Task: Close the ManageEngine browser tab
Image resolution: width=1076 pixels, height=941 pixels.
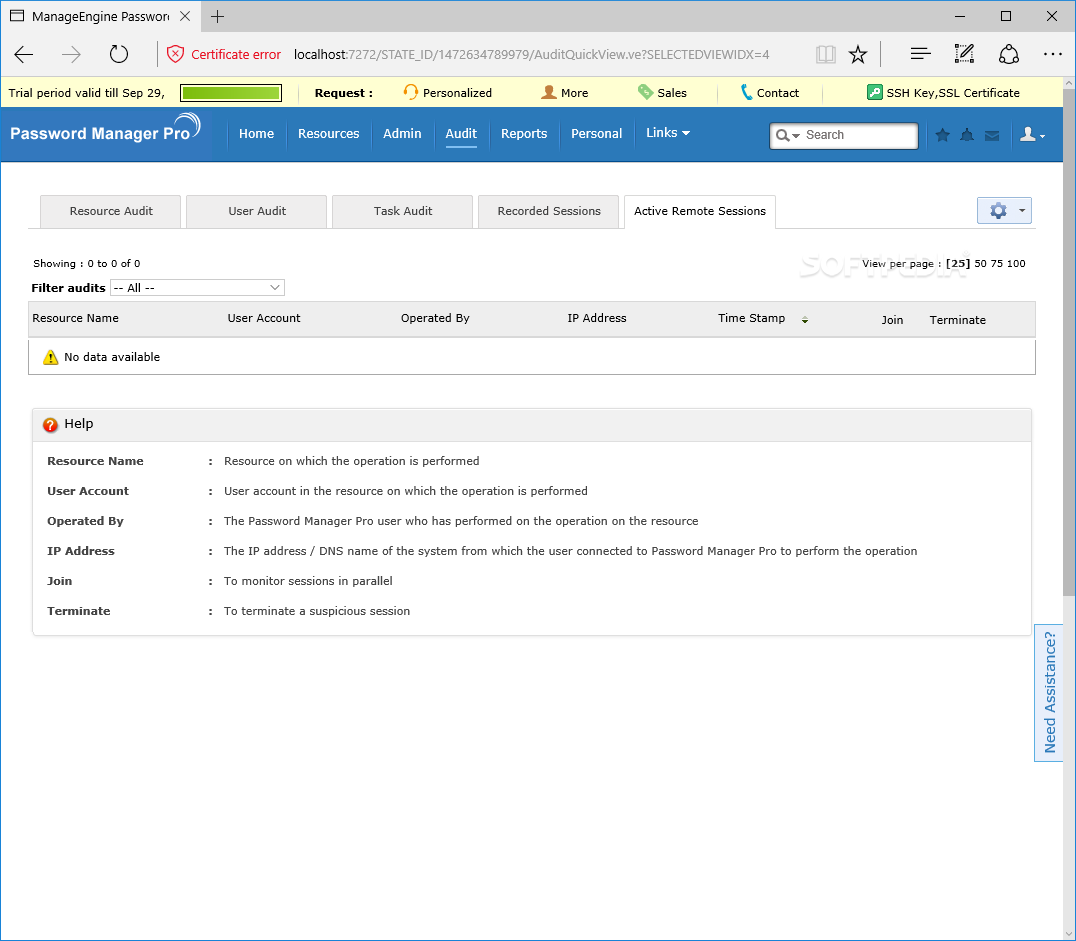Action: click(185, 16)
